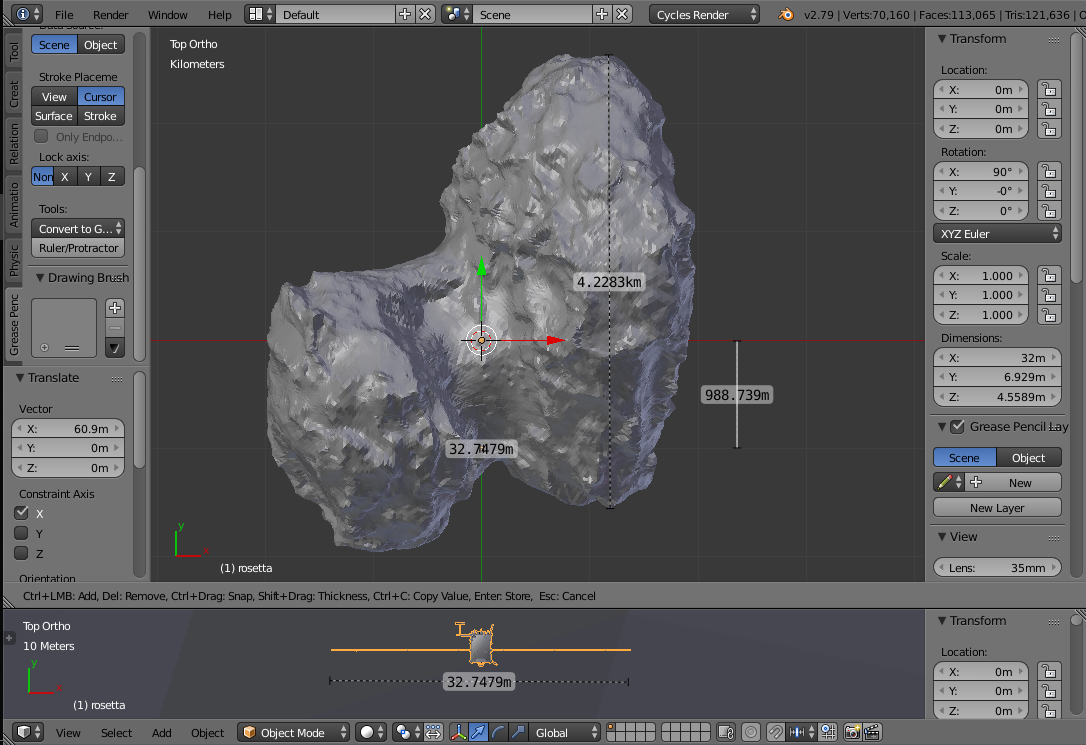The width and height of the screenshot is (1086, 745).
Task: Toggle the snap magnet icon
Action: (x=776, y=732)
